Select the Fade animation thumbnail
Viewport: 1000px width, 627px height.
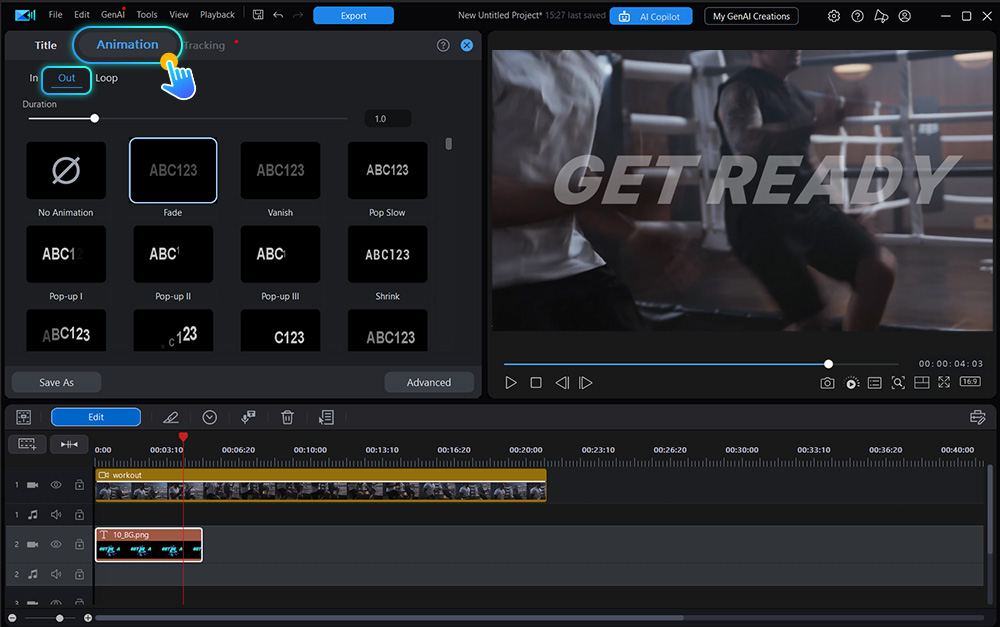[x=172, y=170]
